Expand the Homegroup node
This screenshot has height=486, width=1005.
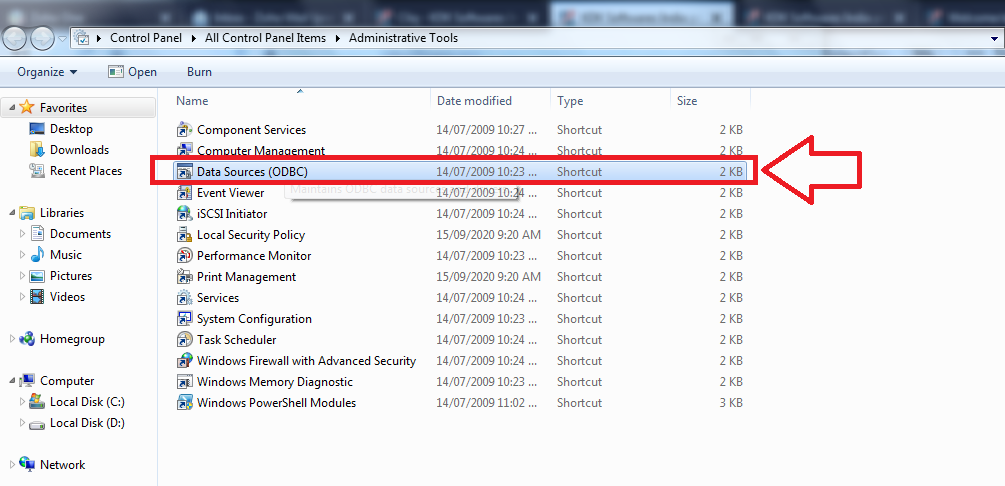(x=12, y=339)
